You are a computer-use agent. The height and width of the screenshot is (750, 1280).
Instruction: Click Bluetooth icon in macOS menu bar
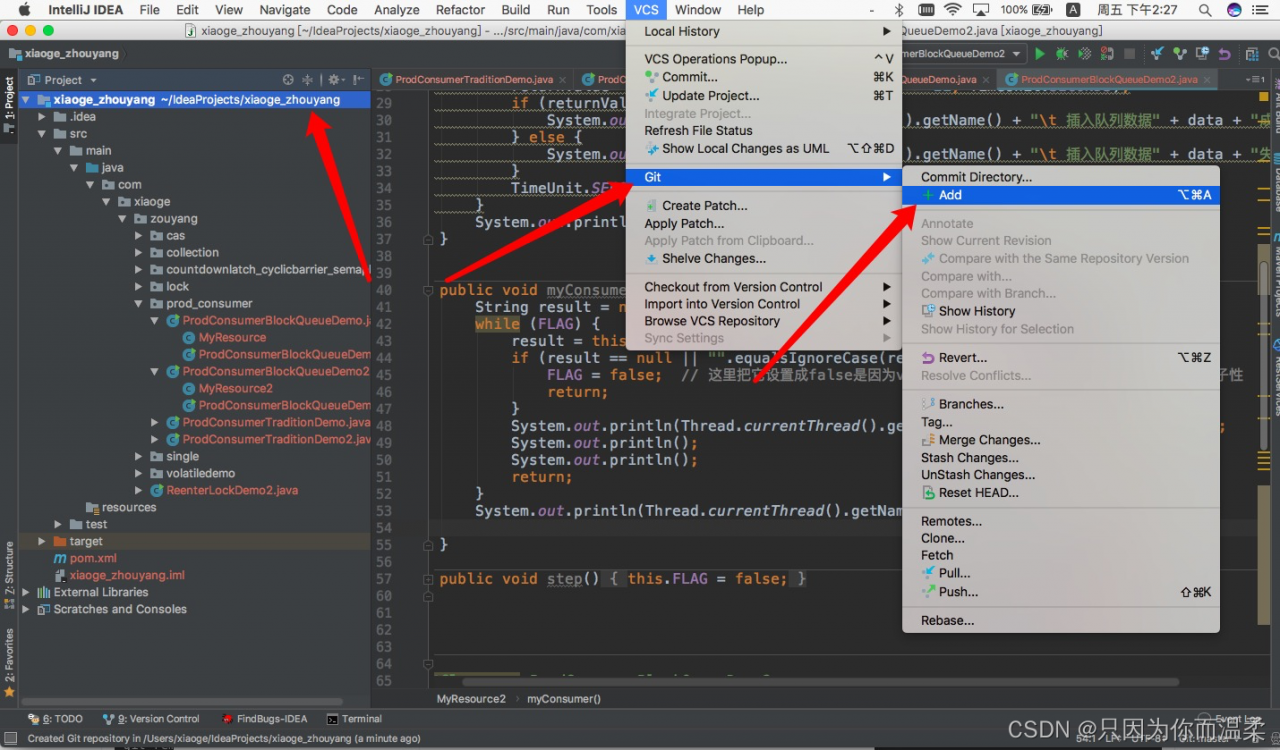(x=899, y=10)
